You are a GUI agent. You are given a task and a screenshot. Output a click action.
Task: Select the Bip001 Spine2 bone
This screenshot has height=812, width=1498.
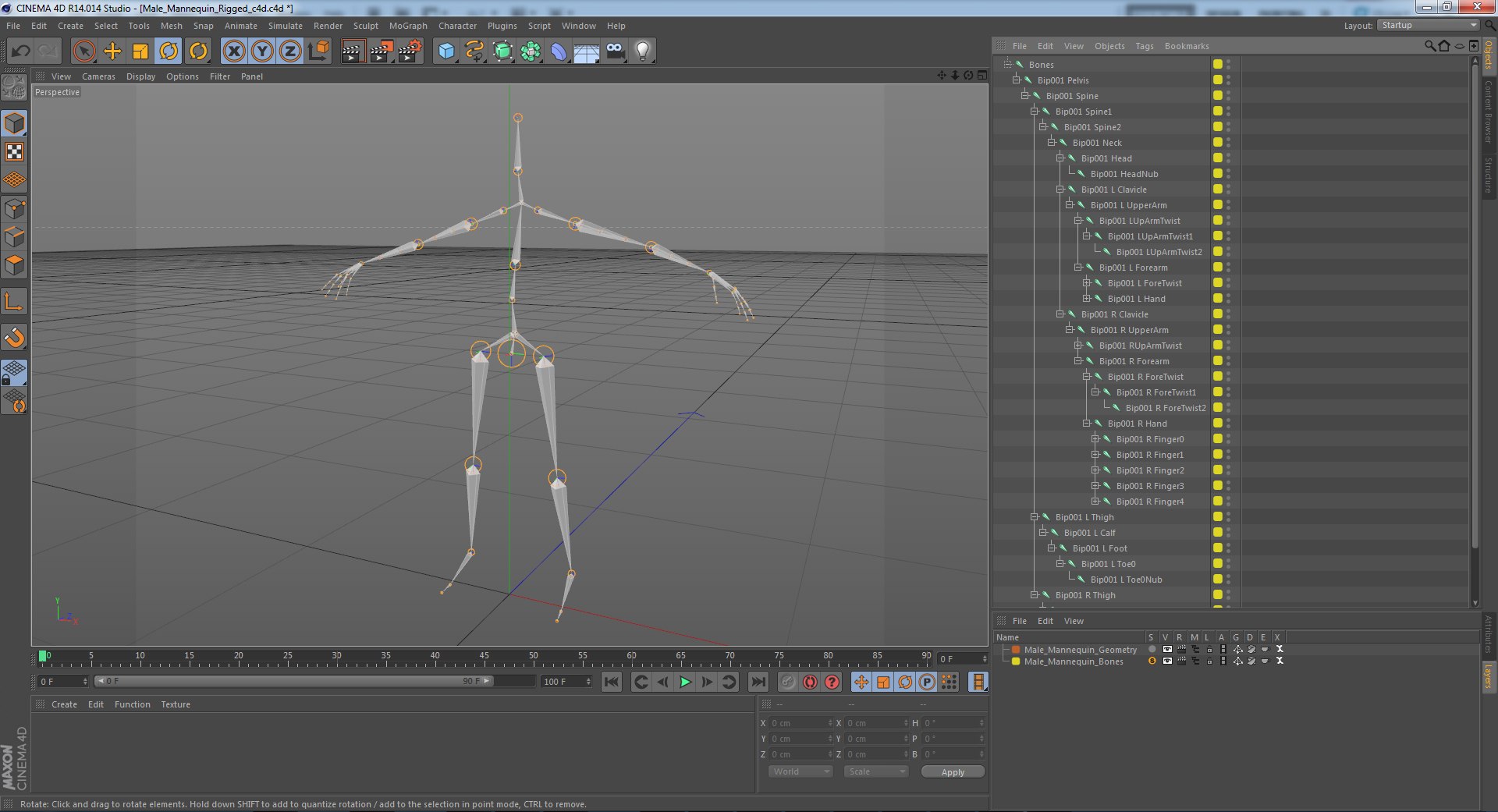coord(1092,127)
